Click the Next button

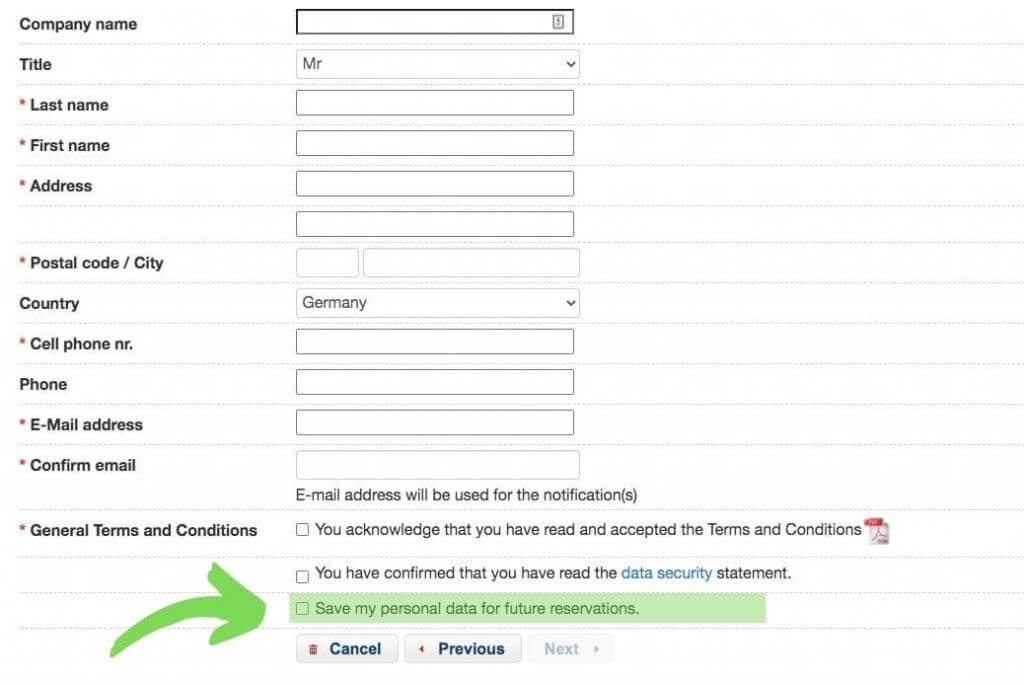coord(571,649)
